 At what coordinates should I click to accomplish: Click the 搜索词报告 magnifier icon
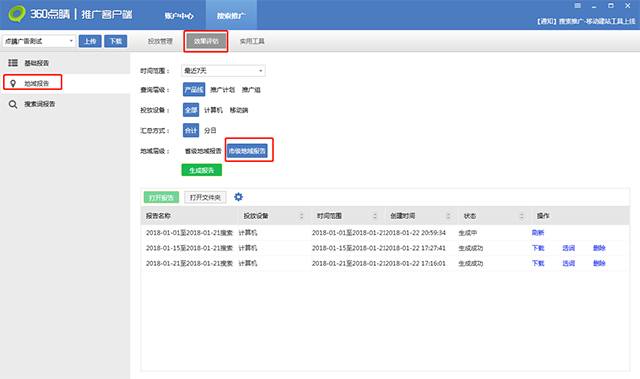point(13,104)
